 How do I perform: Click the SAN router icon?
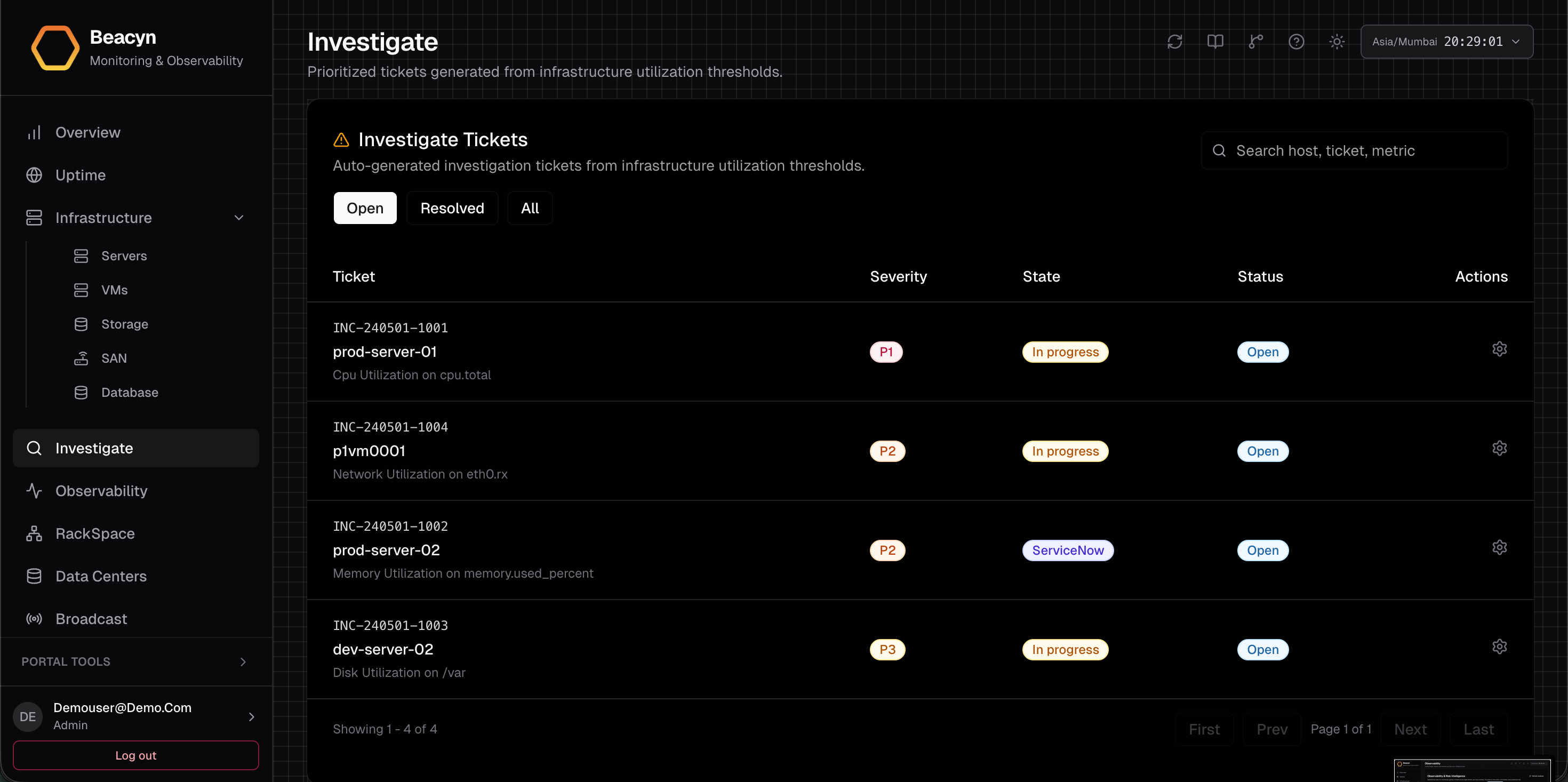pos(81,358)
